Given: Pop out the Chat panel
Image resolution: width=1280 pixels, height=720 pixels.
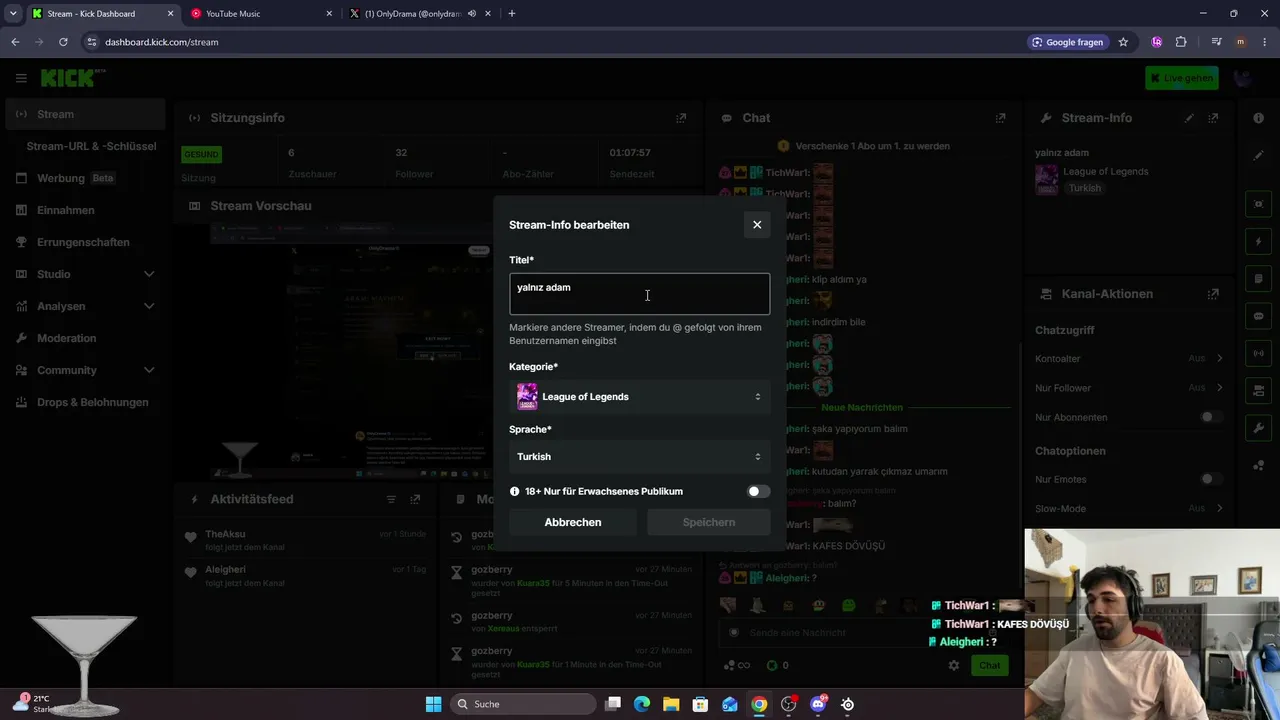Looking at the screenshot, I should point(1000,118).
